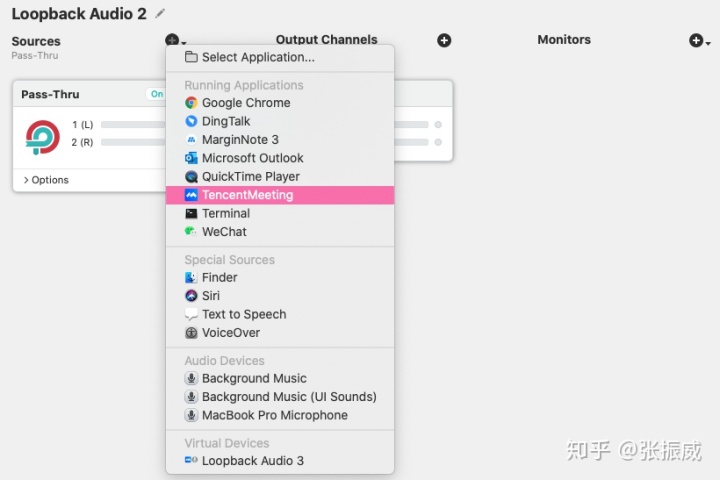This screenshot has width=720, height=480.
Task: Select Siri special source
Action: point(280,296)
